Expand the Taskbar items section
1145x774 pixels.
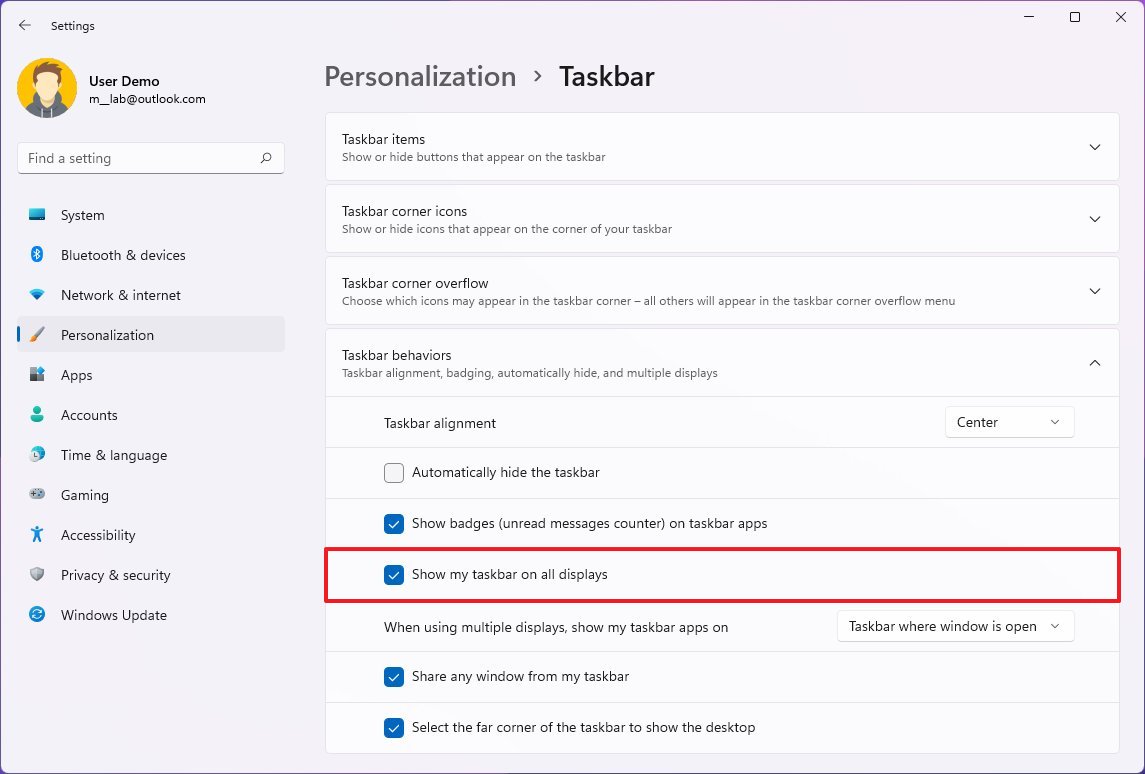click(1095, 147)
